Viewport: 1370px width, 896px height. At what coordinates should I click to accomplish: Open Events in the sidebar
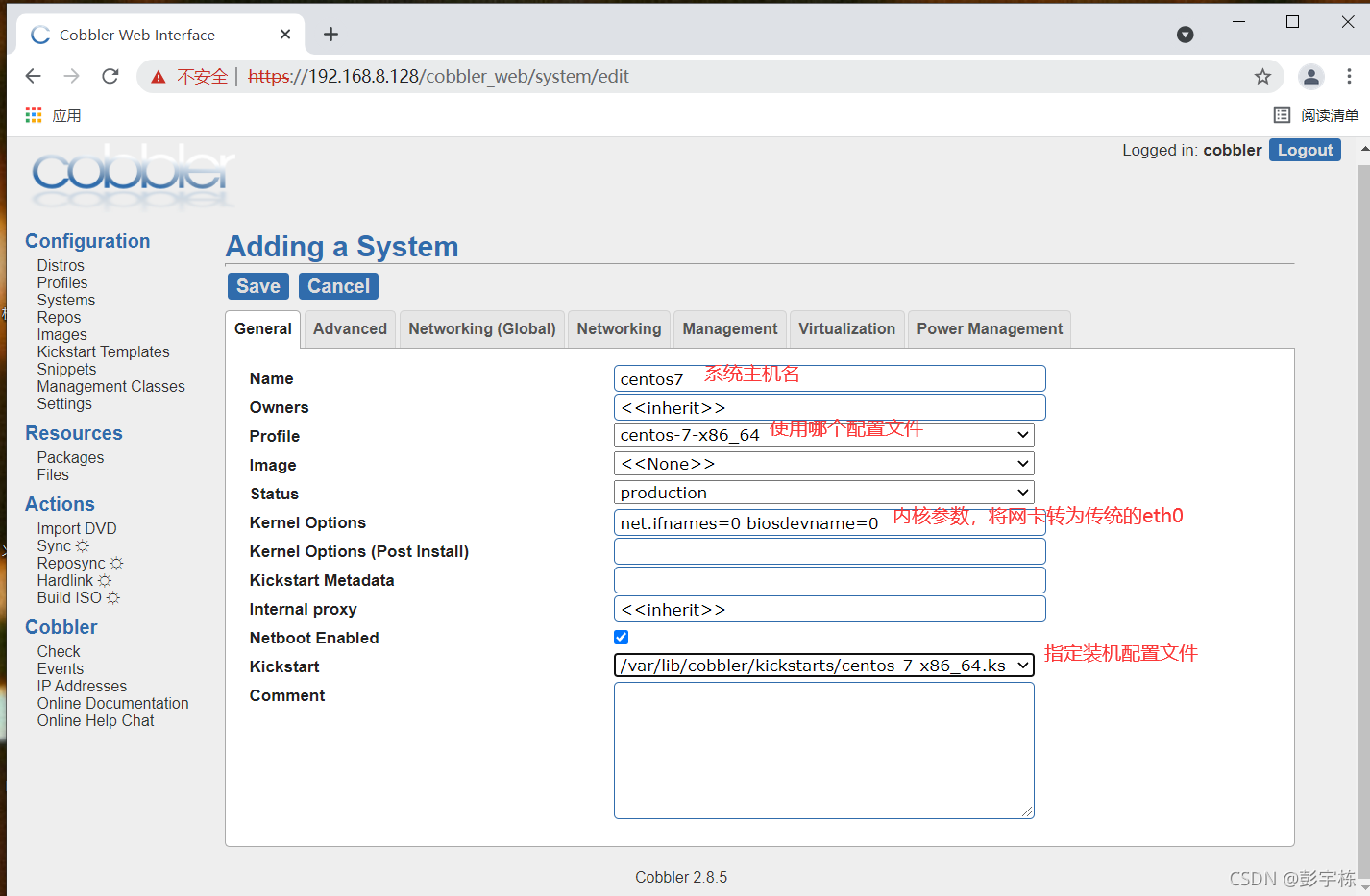[x=61, y=668]
